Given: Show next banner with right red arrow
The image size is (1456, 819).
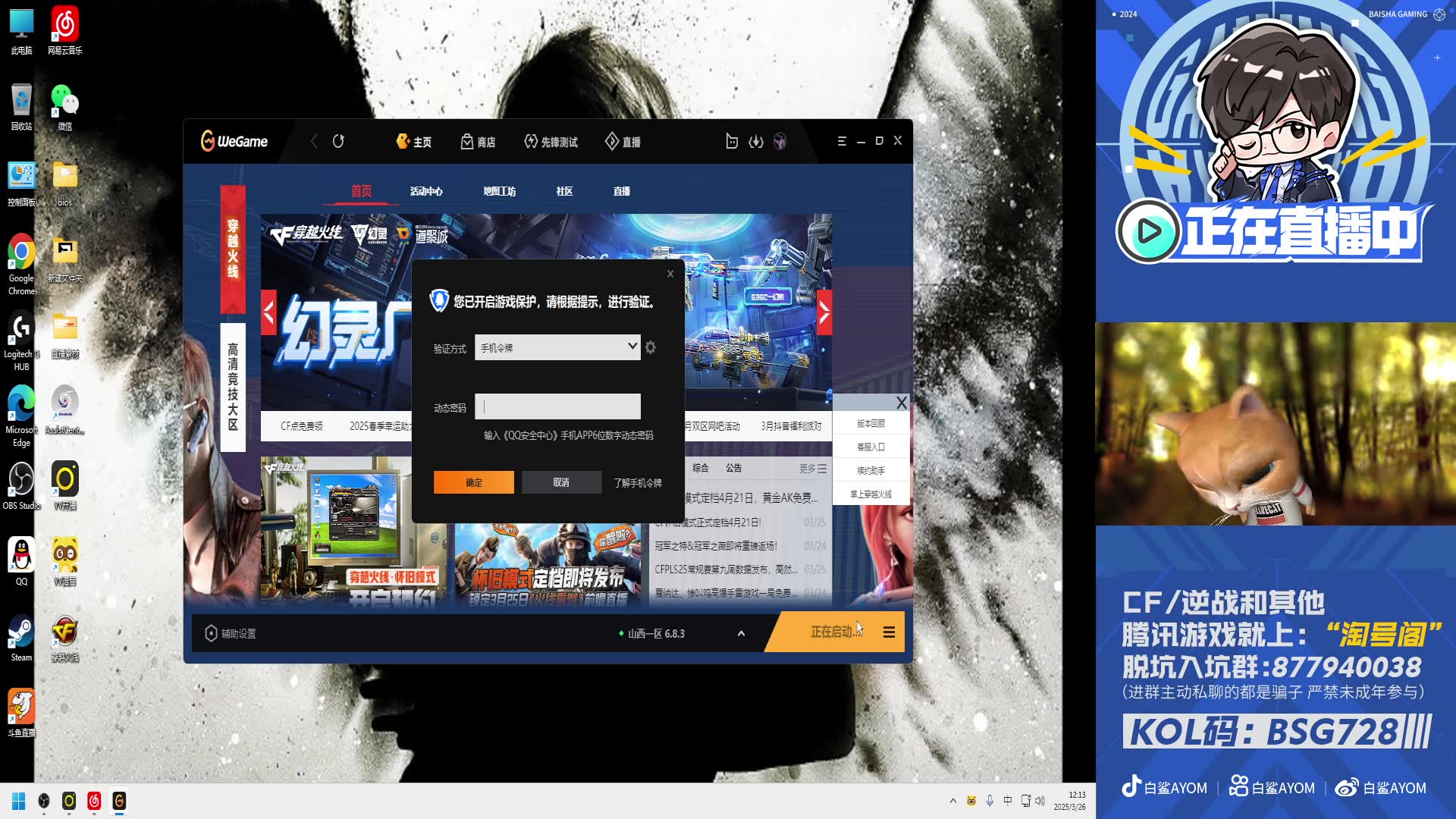Looking at the screenshot, I should 824,312.
